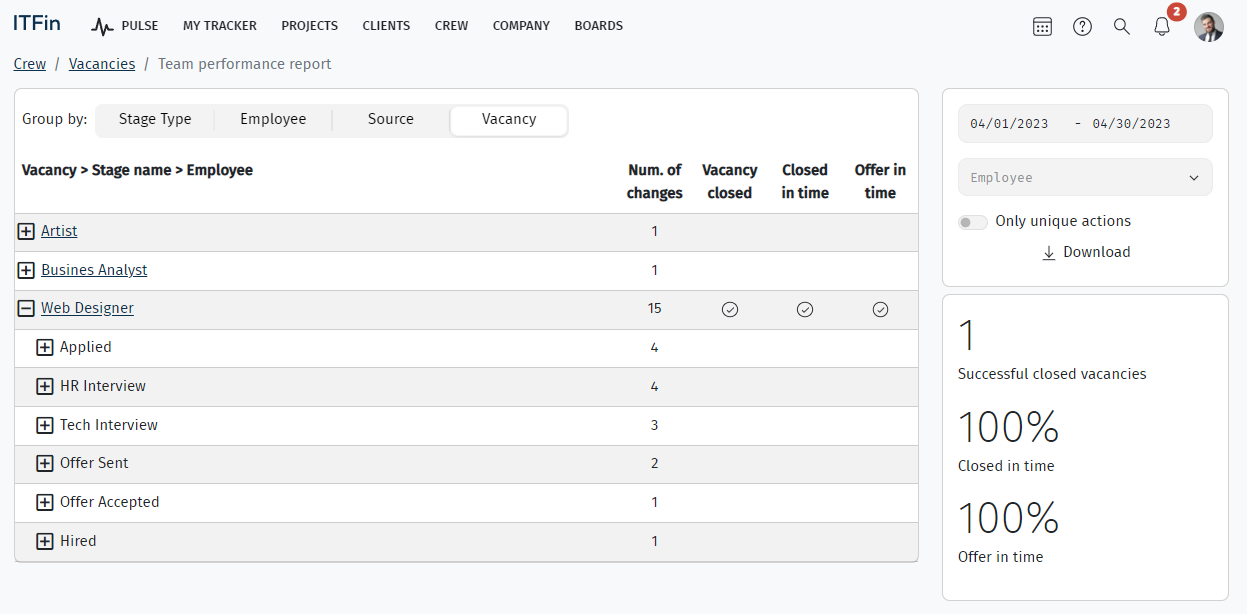The image size is (1247, 614).
Task: Open the Artist vacancy link
Action: pyautogui.click(x=59, y=231)
